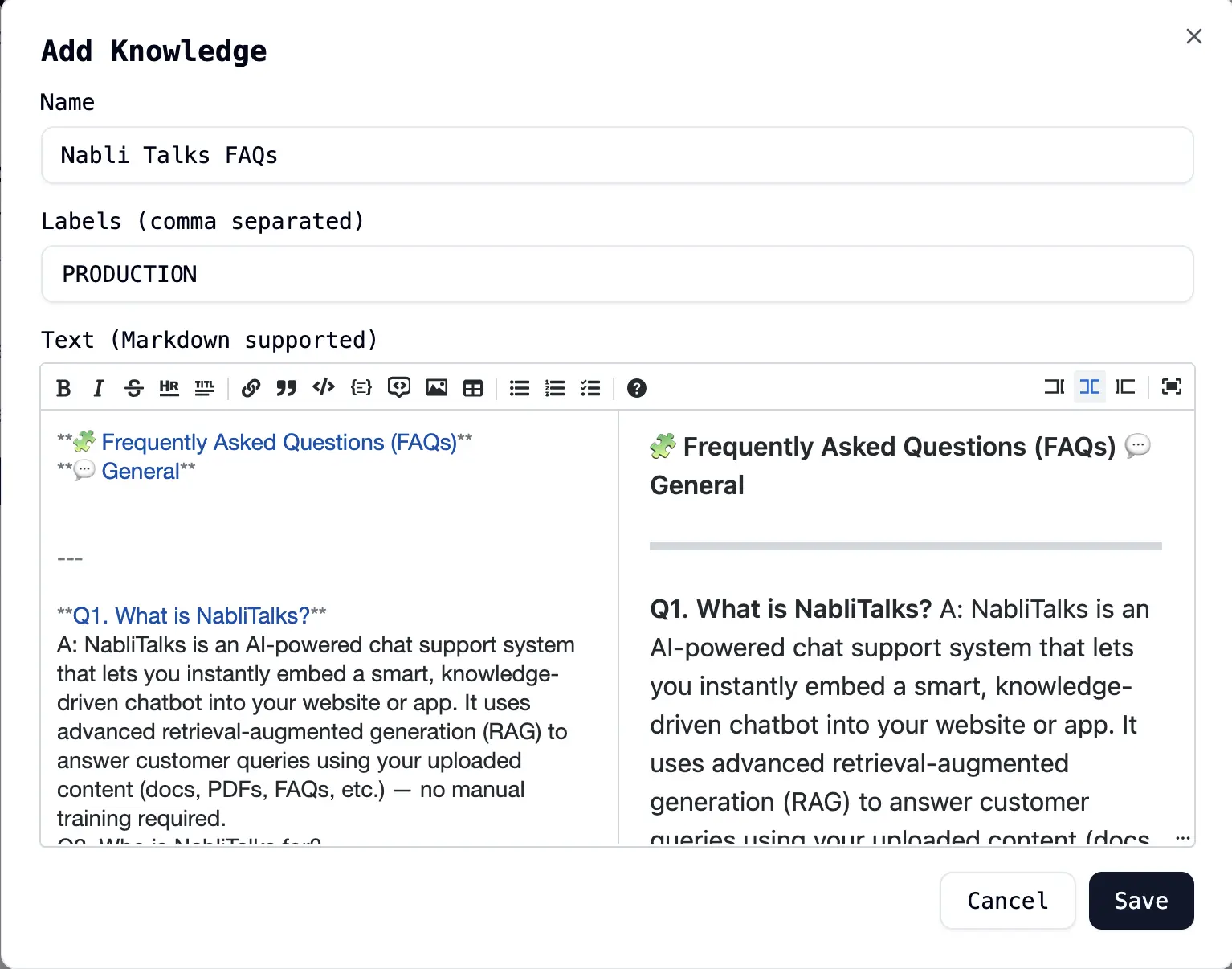Insert an image into the text
Viewport: 1232px width, 969px height.
(x=436, y=388)
